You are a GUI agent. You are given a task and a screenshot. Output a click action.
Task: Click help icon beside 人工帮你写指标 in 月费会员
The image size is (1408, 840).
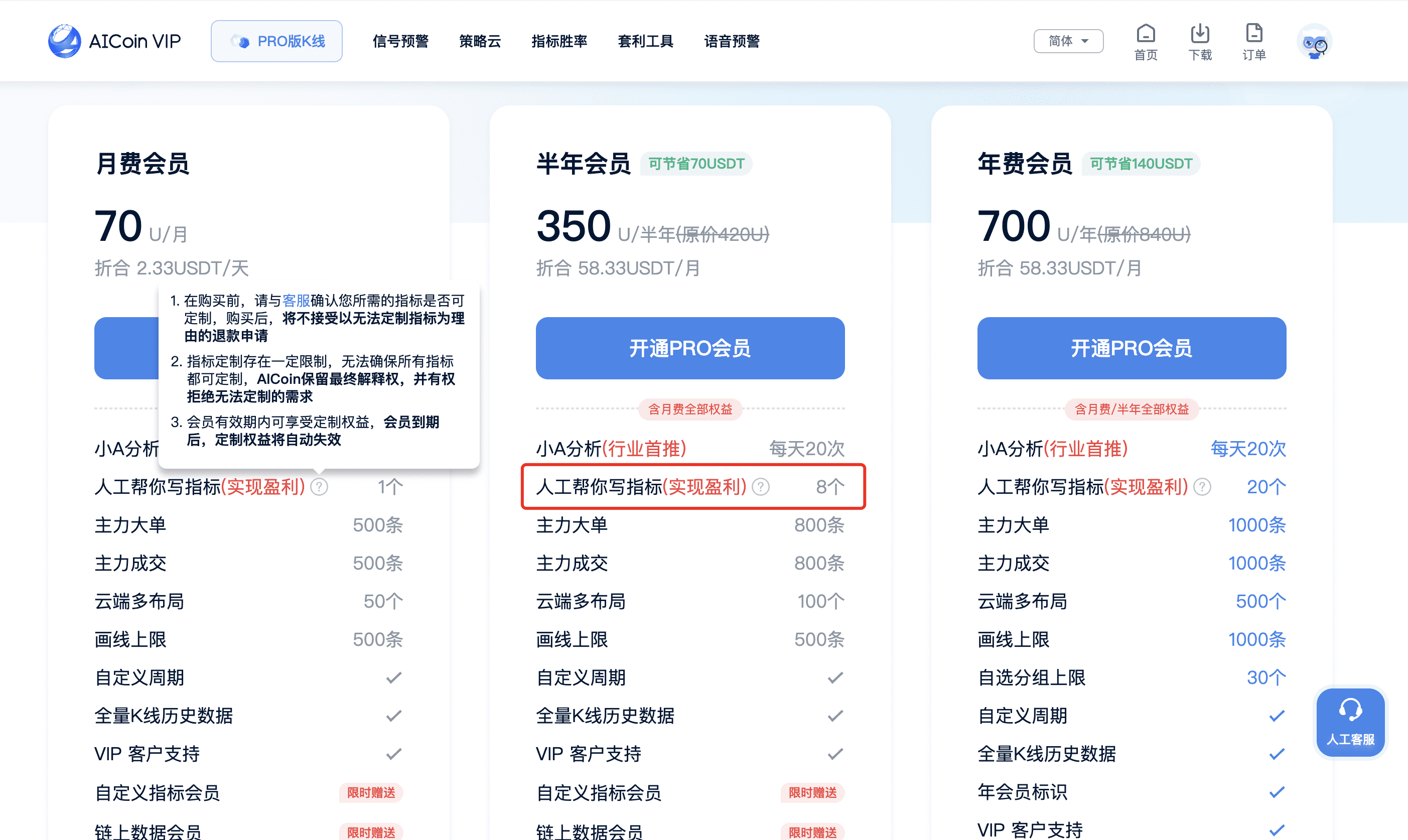click(x=319, y=487)
